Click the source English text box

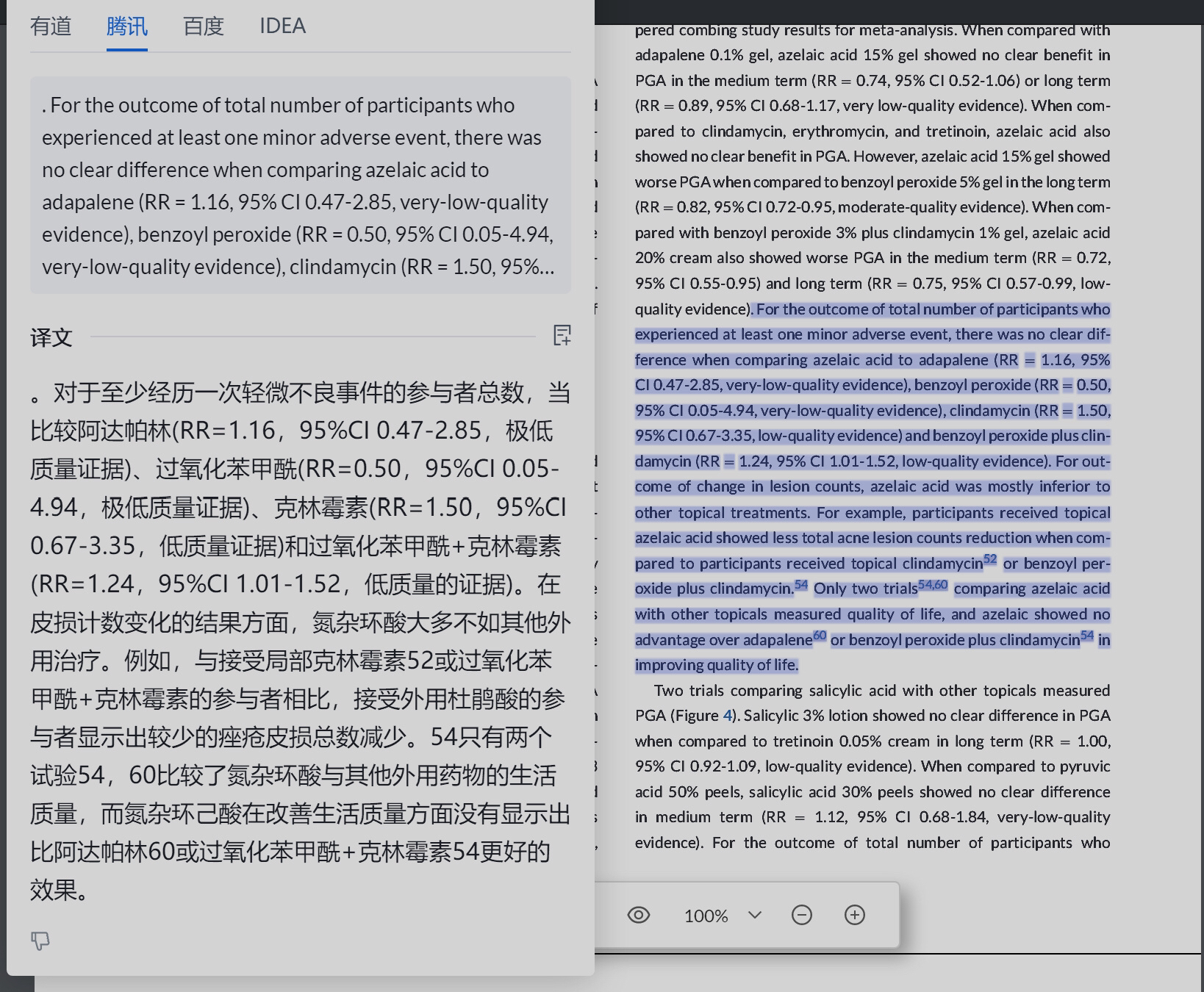coord(300,185)
